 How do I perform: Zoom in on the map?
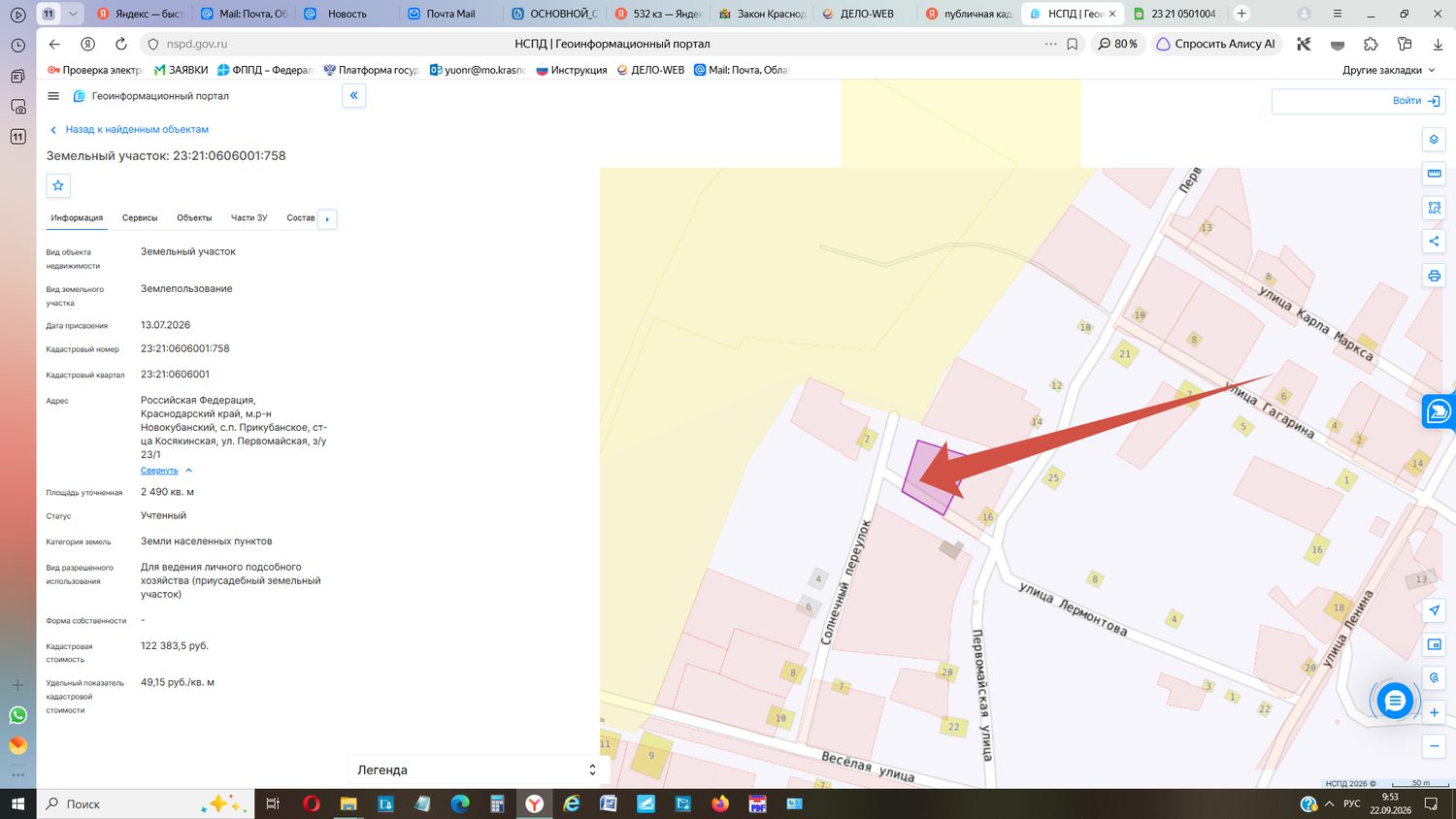tap(1434, 713)
